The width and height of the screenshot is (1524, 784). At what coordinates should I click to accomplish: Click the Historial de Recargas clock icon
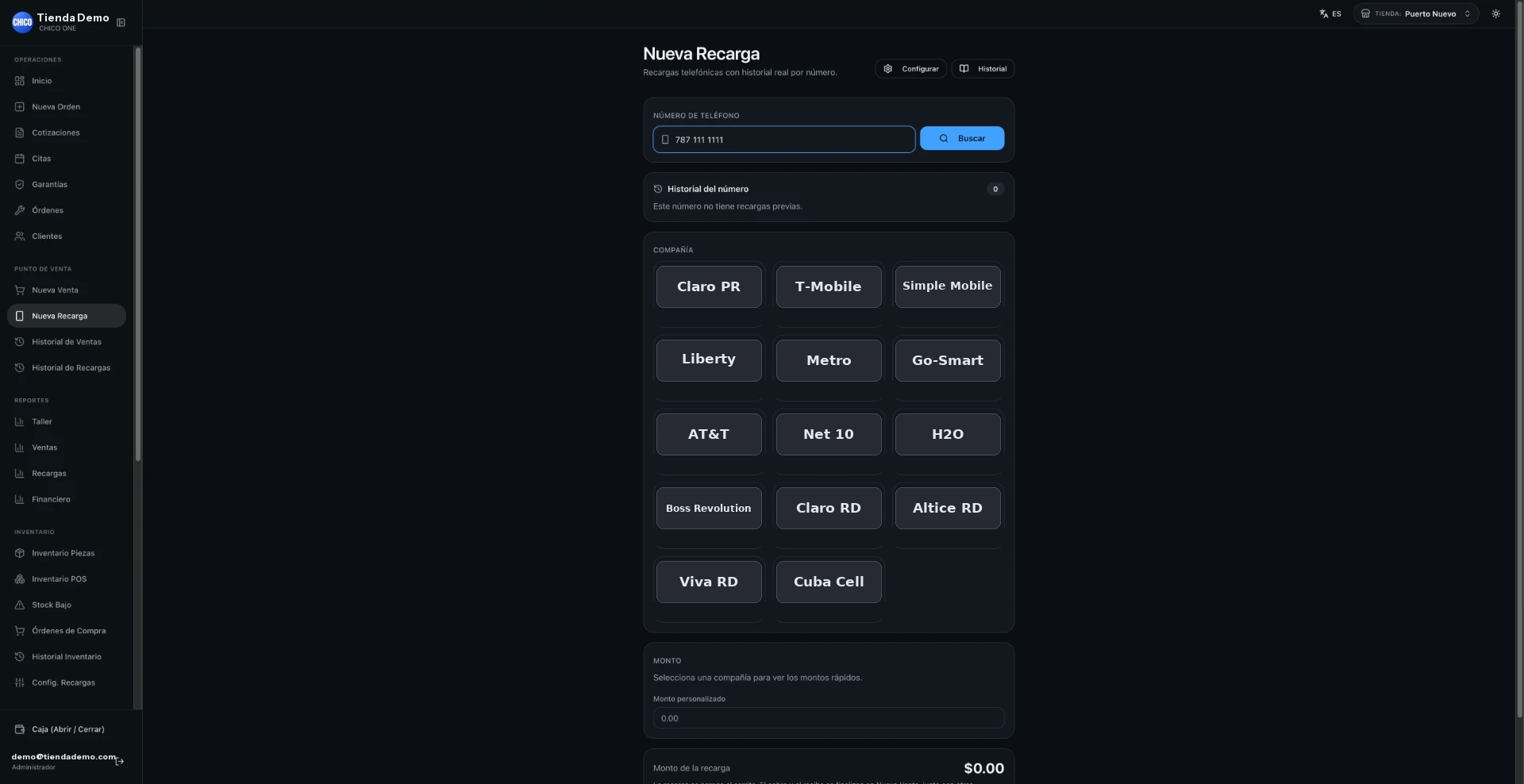[x=20, y=368]
